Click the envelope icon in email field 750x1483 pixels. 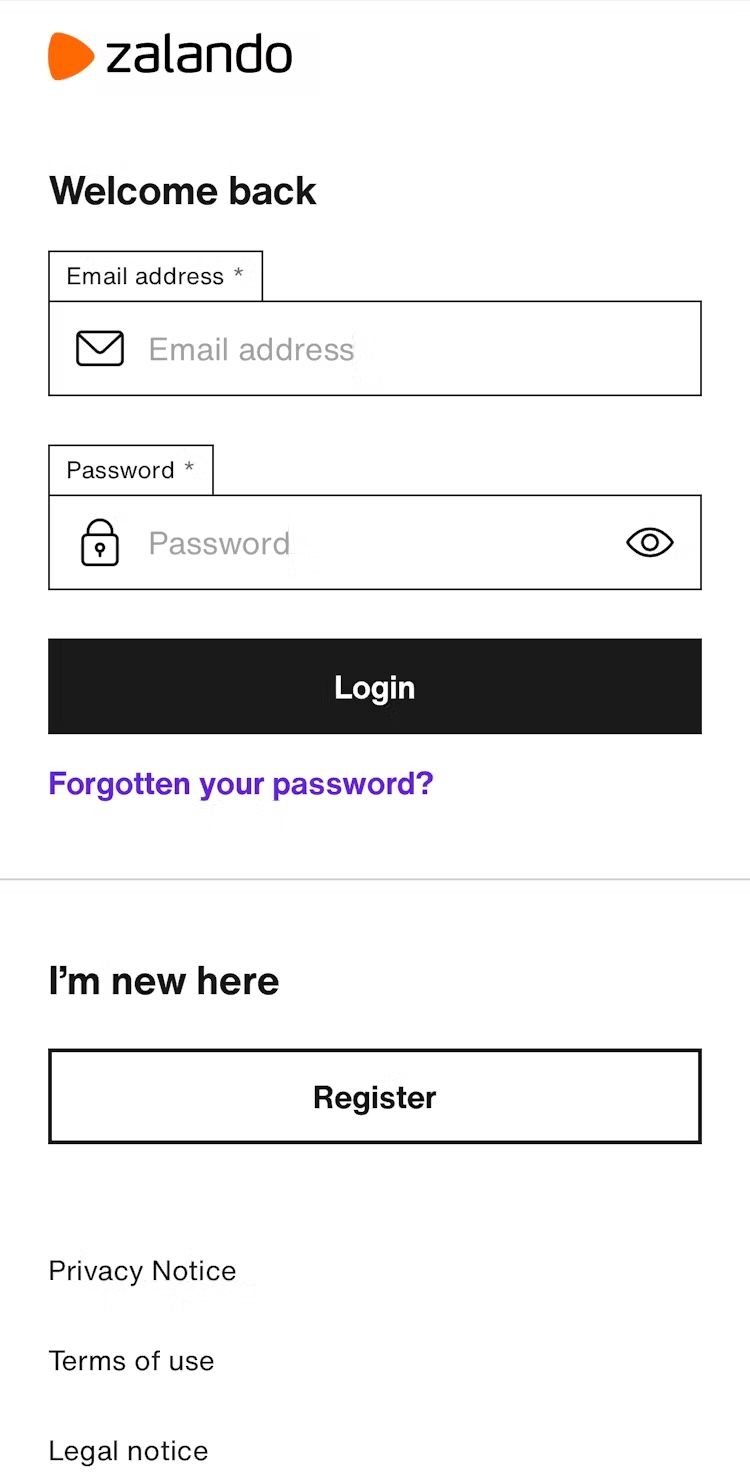tap(100, 349)
